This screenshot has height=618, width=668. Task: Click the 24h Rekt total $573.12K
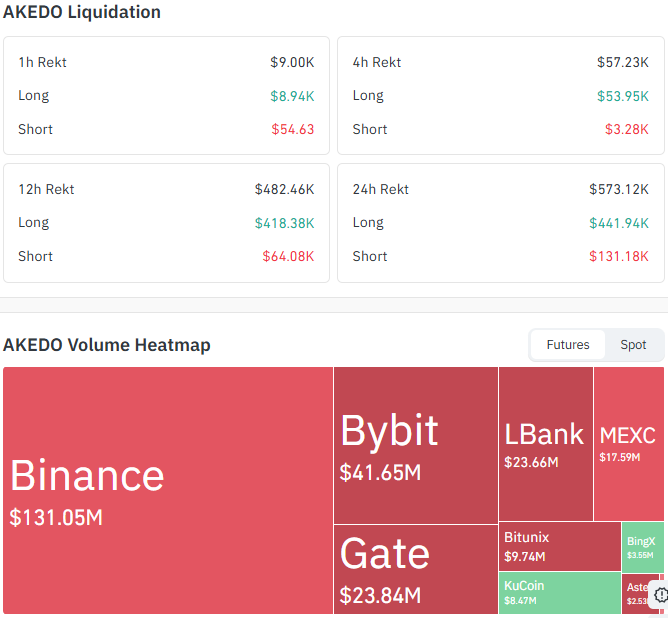pyautogui.click(x=619, y=189)
